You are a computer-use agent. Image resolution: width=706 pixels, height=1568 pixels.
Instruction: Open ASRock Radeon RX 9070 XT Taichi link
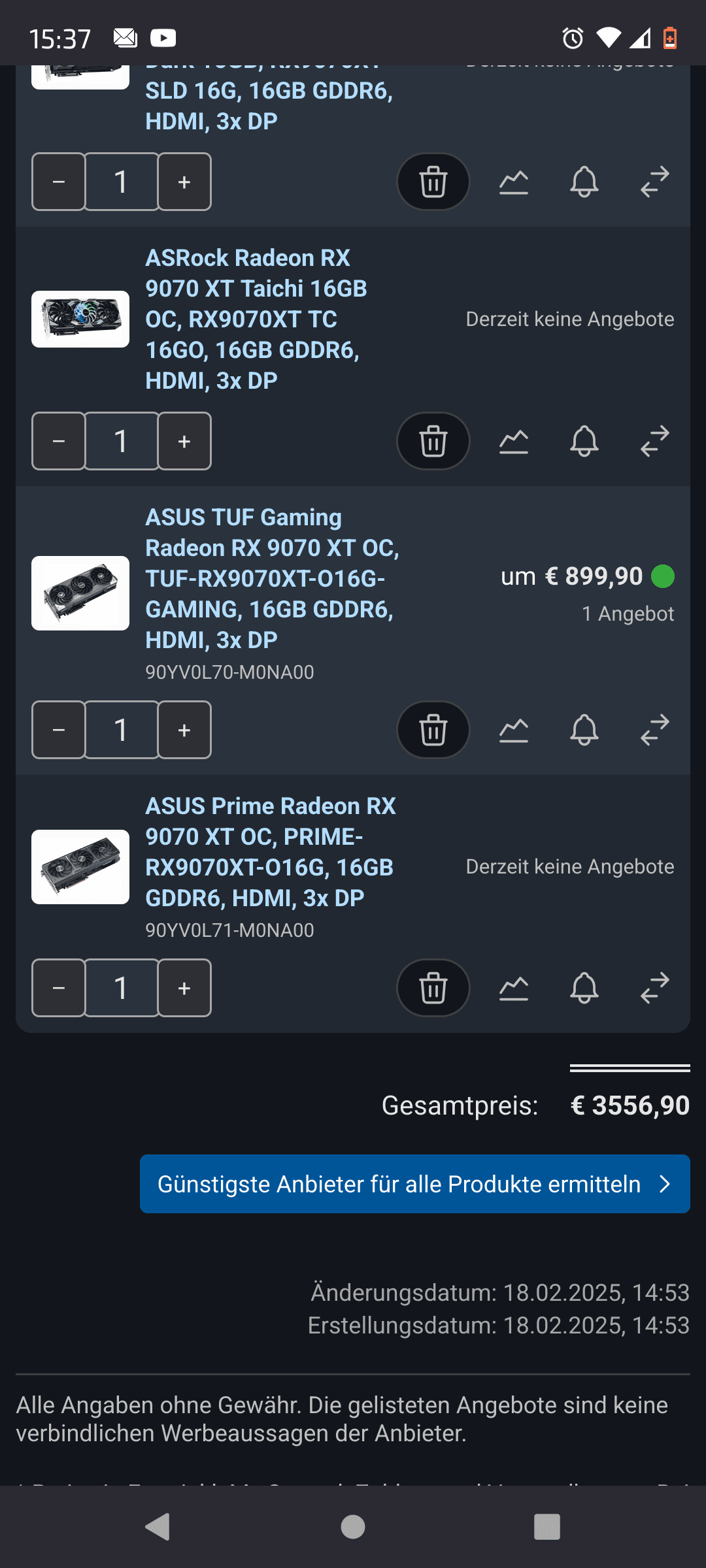[x=255, y=319]
